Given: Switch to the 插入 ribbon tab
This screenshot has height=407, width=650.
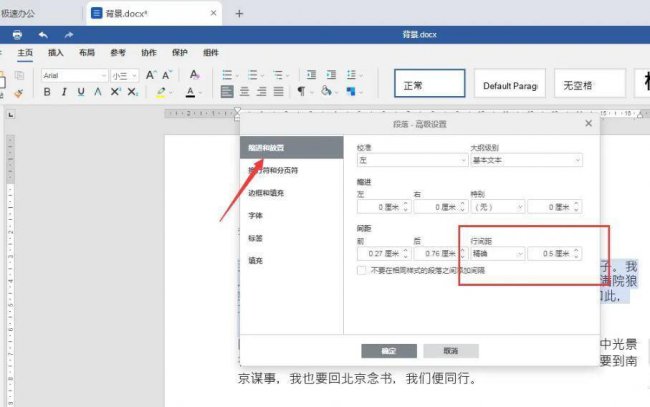Looking at the screenshot, I should pos(56,53).
